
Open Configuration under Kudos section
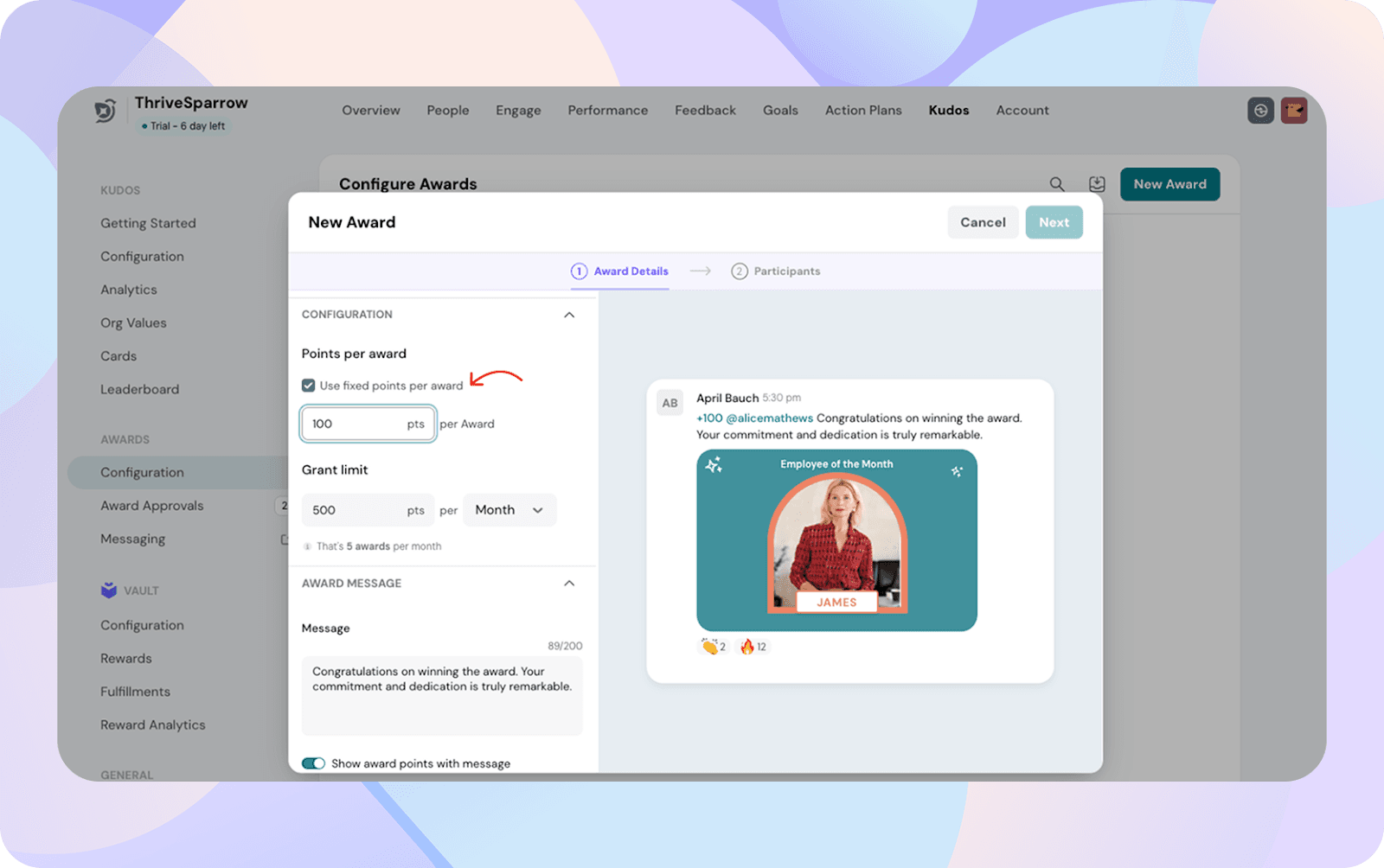(142, 257)
